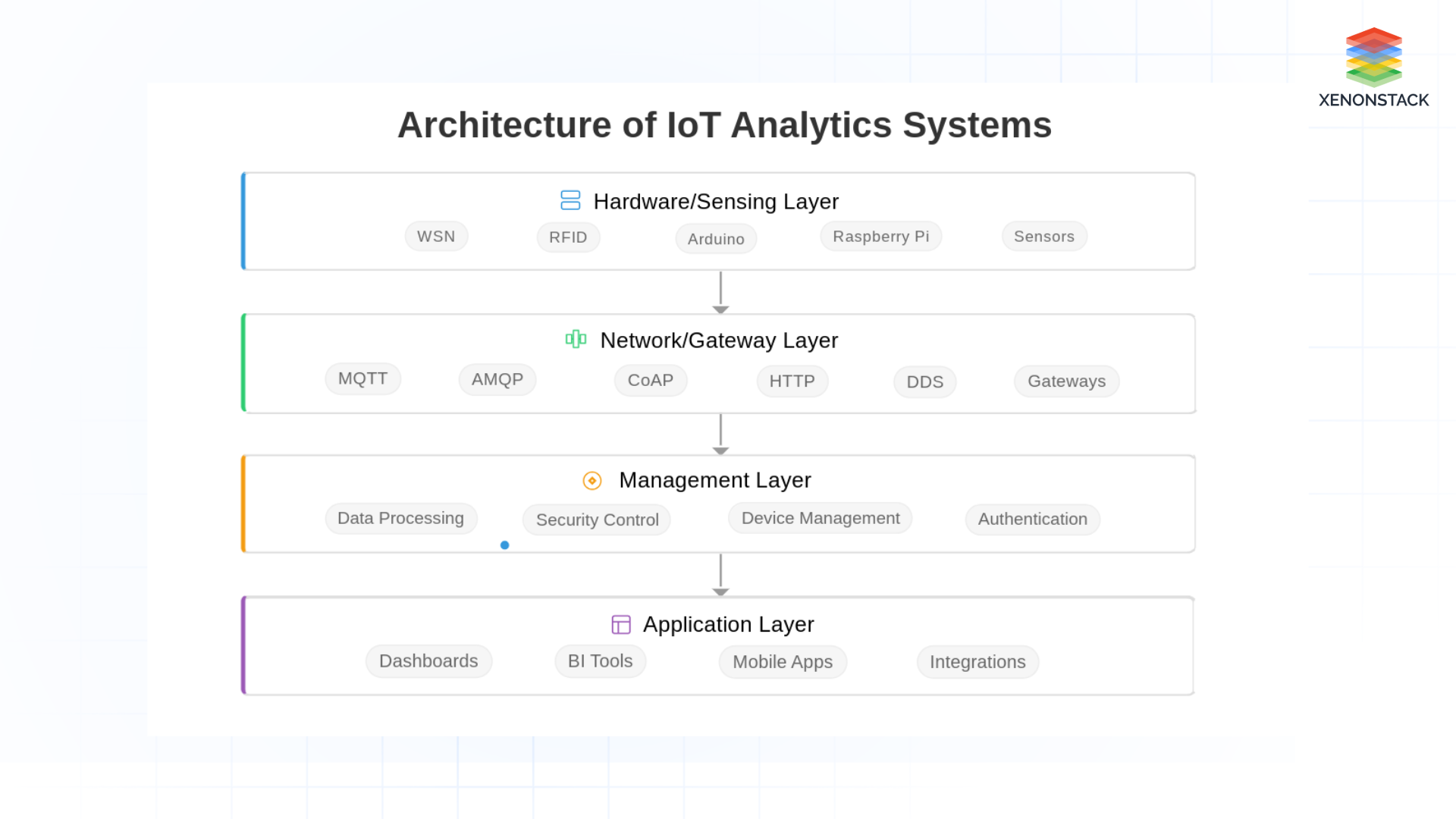Image resolution: width=1456 pixels, height=819 pixels.
Task: Click the blue dot near Security Control
Action: coord(505,544)
